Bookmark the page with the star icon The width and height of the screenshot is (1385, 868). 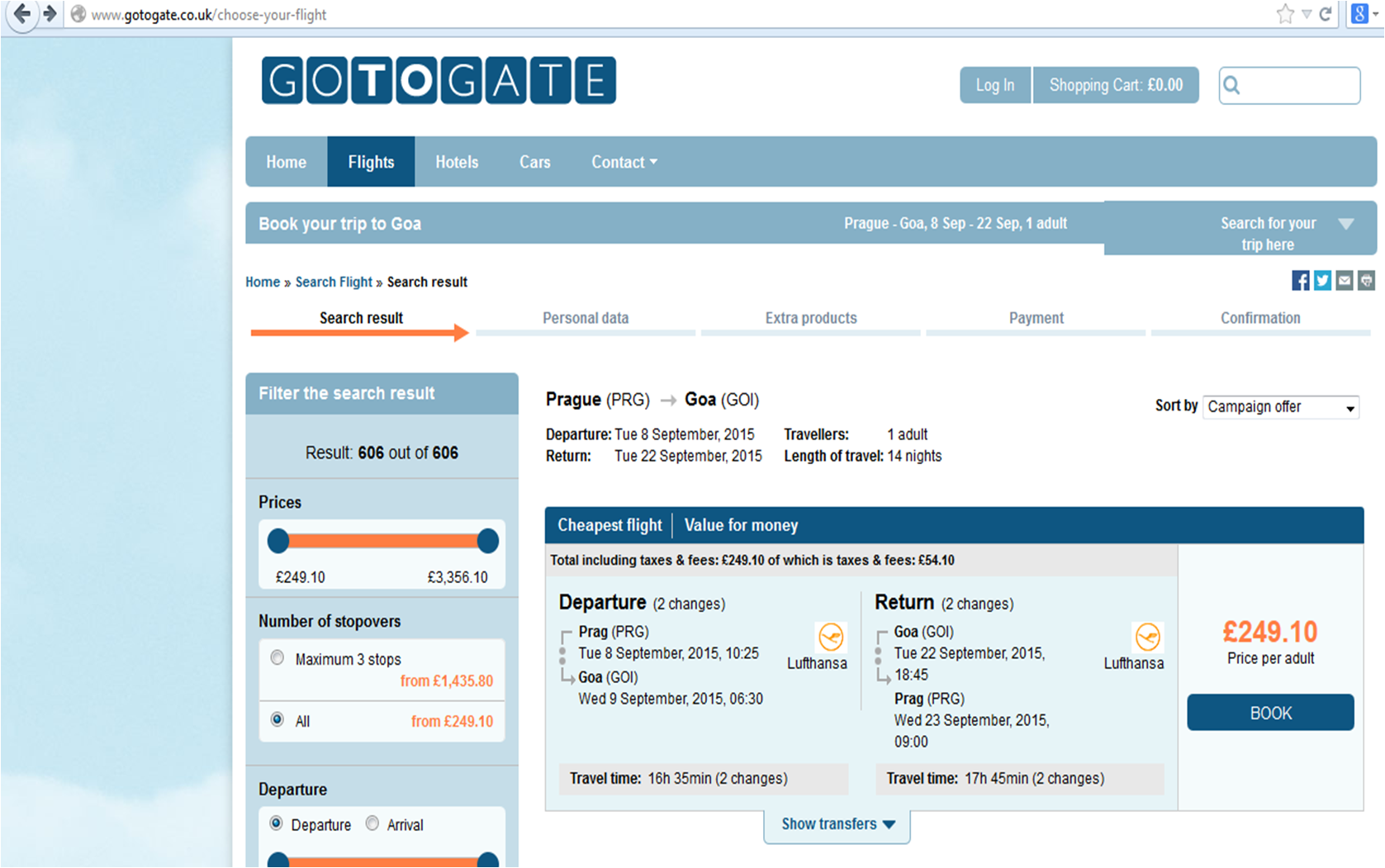coord(1285,14)
